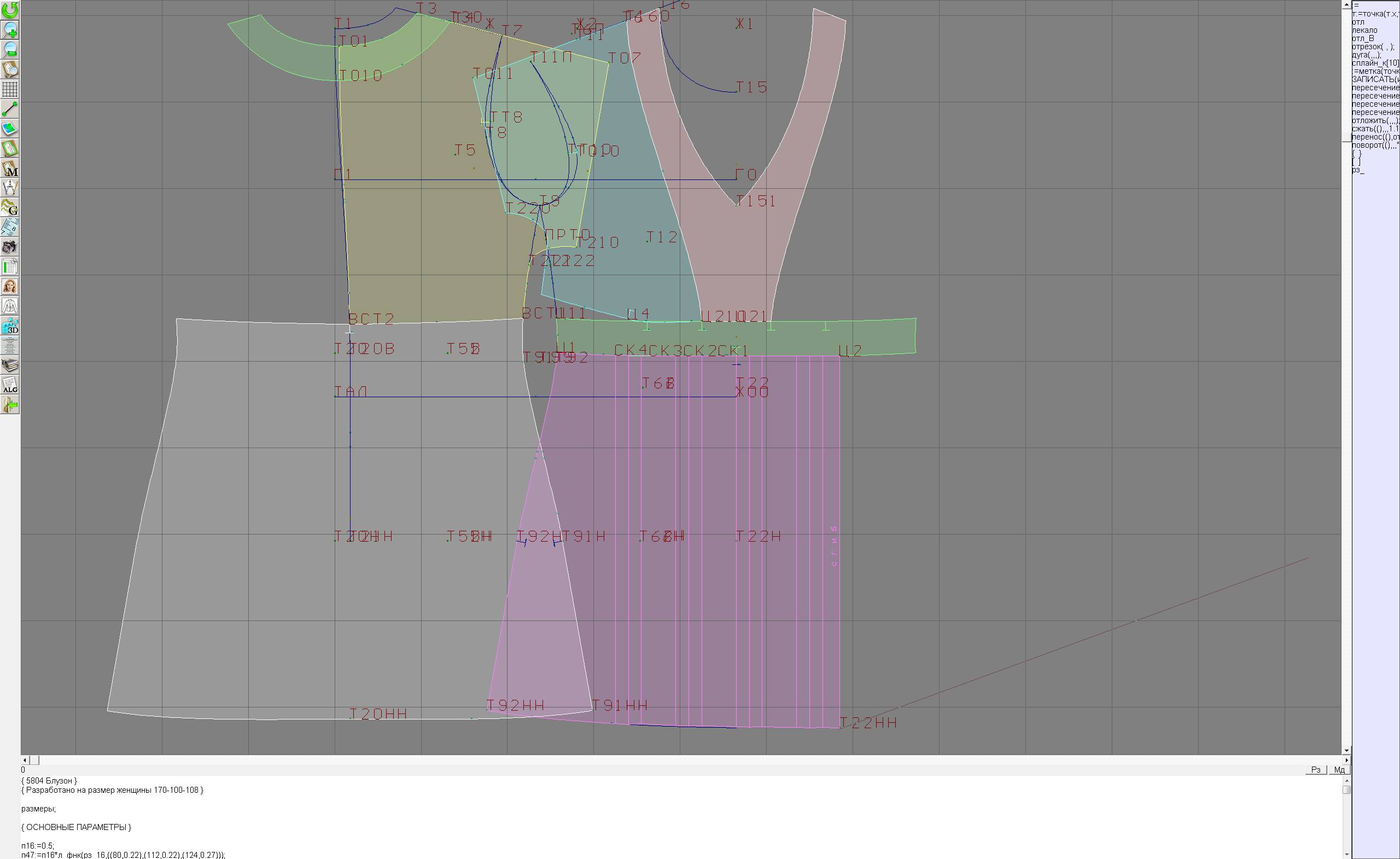Insert the 'лекало' command from list
Viewport: 1400px width, 859px height.
1364,30
